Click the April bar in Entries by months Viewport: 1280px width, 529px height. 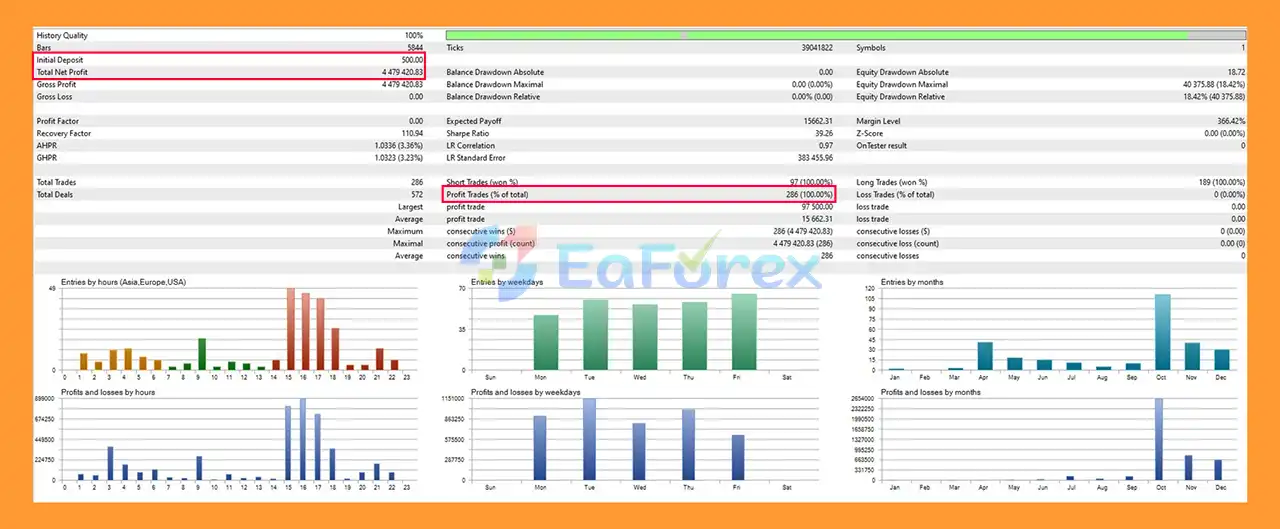[985, 356]
